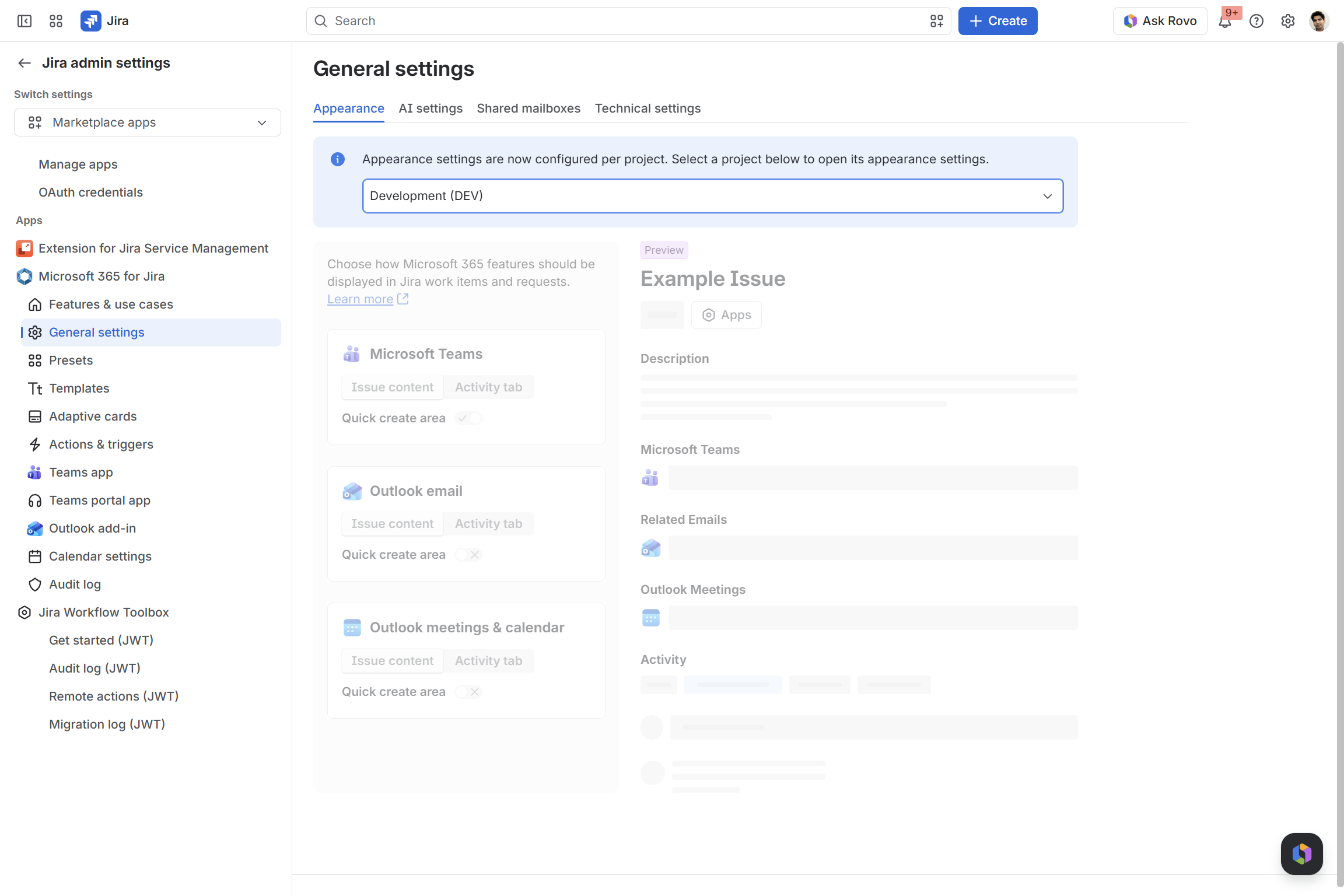Open apps icon inside search bar
1344x896 pixels.
tap(937, 21)
